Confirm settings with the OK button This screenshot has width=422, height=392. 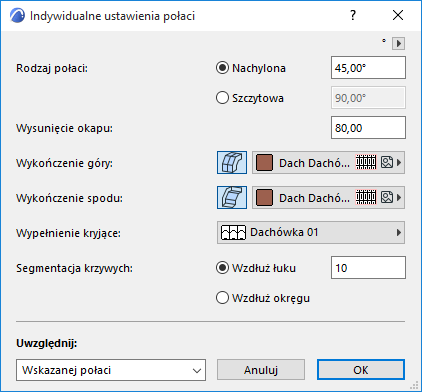click(361, 370)
